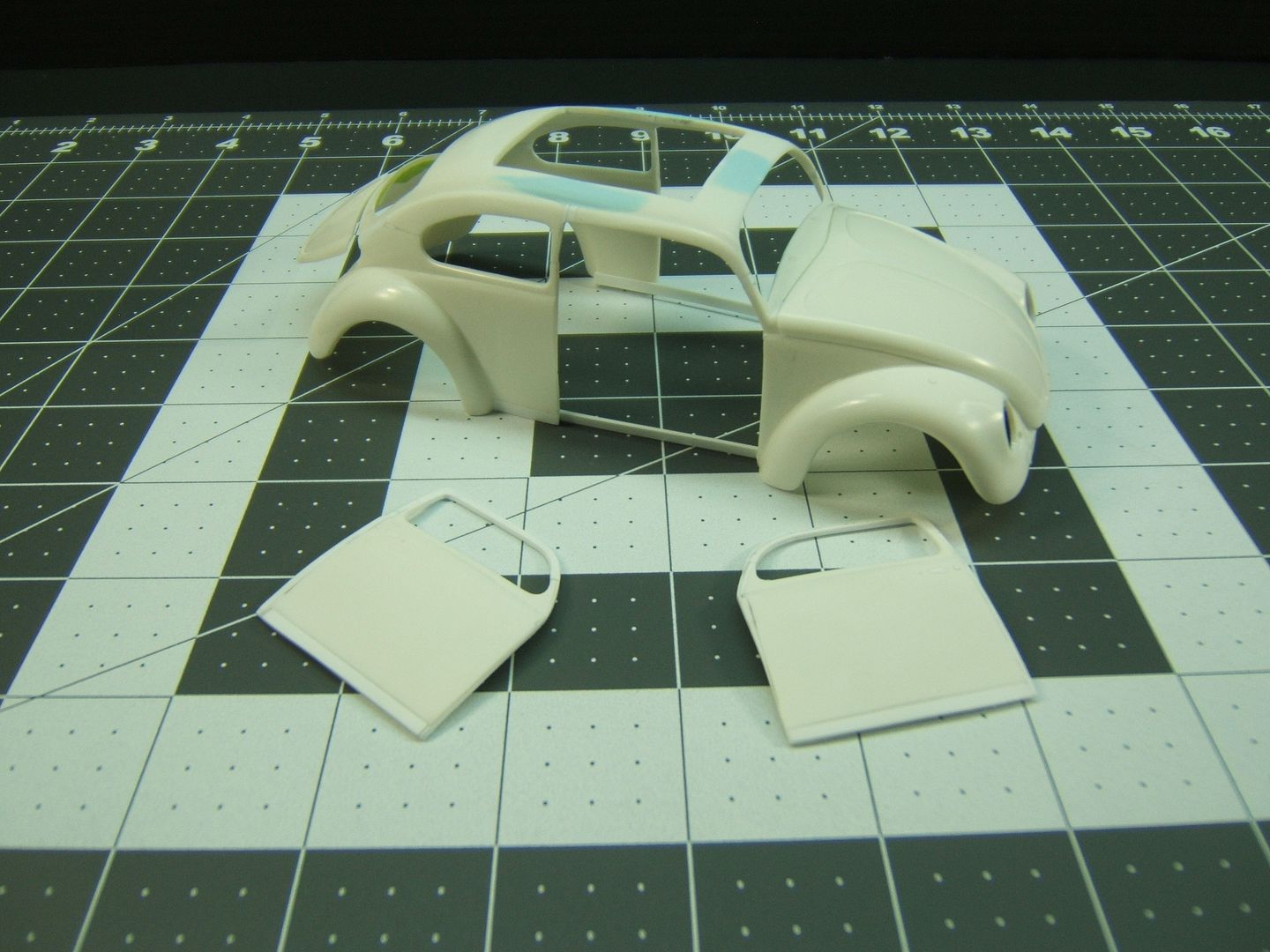The image size is (1270, 952).
Task: Click ruler number 16 on the mat
Action: click(1220, 131)
